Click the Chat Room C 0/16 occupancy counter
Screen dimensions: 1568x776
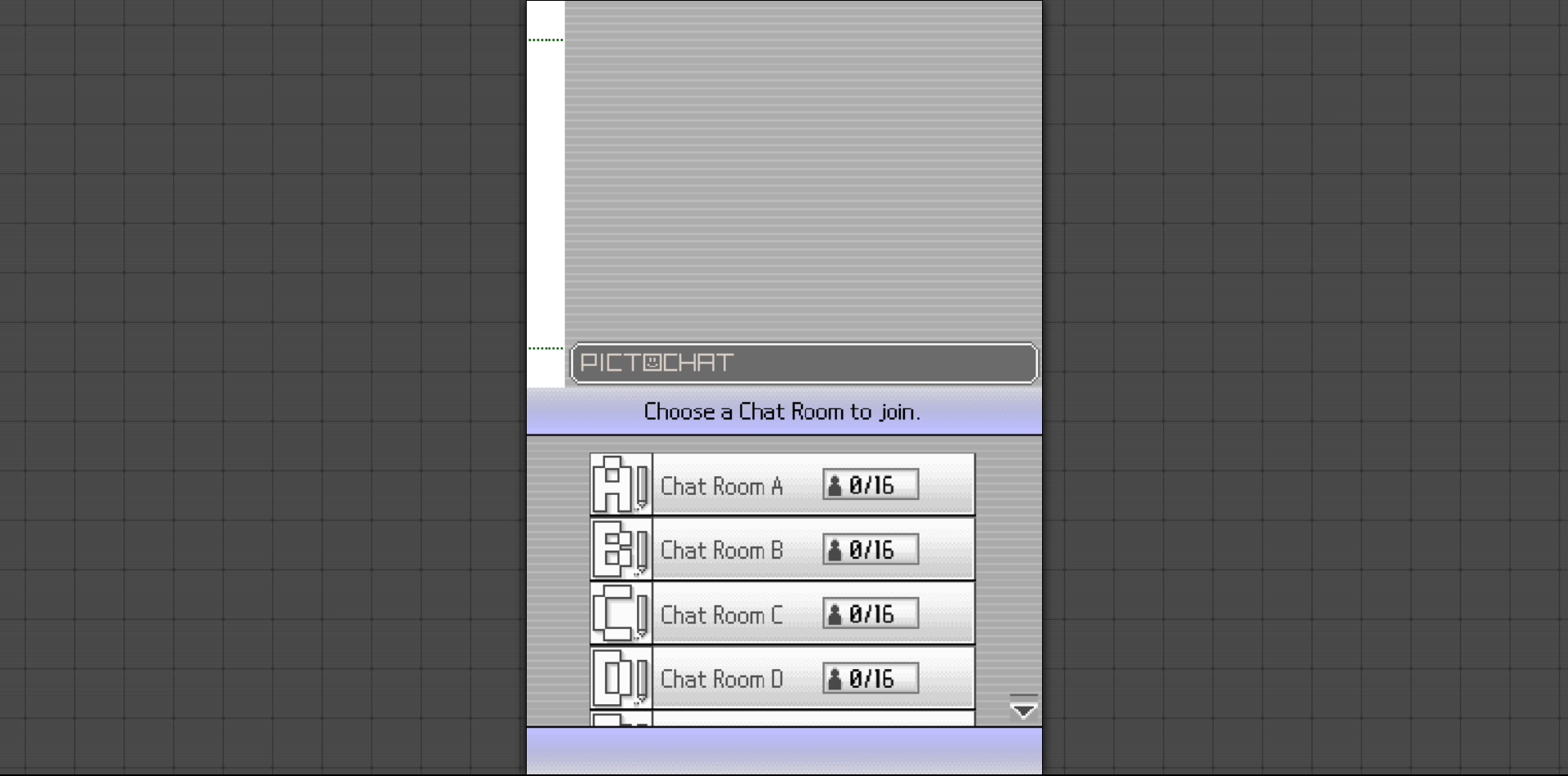pos(871,613)
